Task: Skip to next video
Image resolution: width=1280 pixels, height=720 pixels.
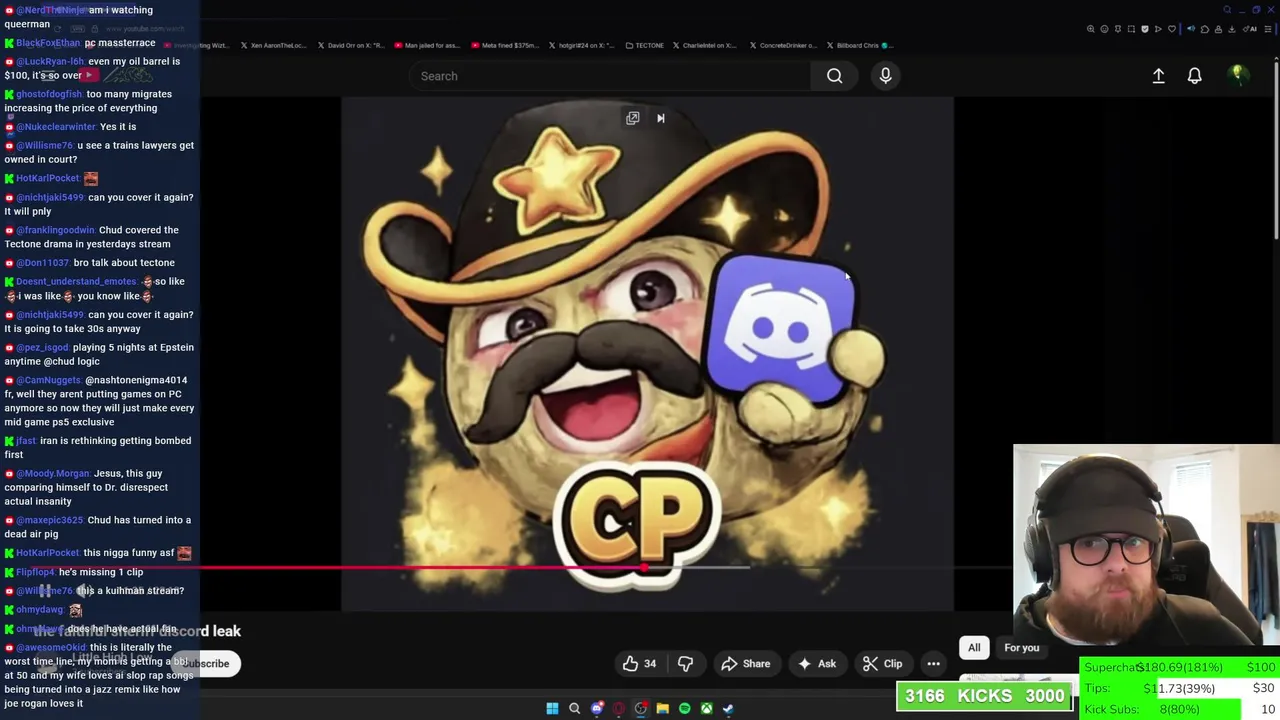Action: click(660, 118)
